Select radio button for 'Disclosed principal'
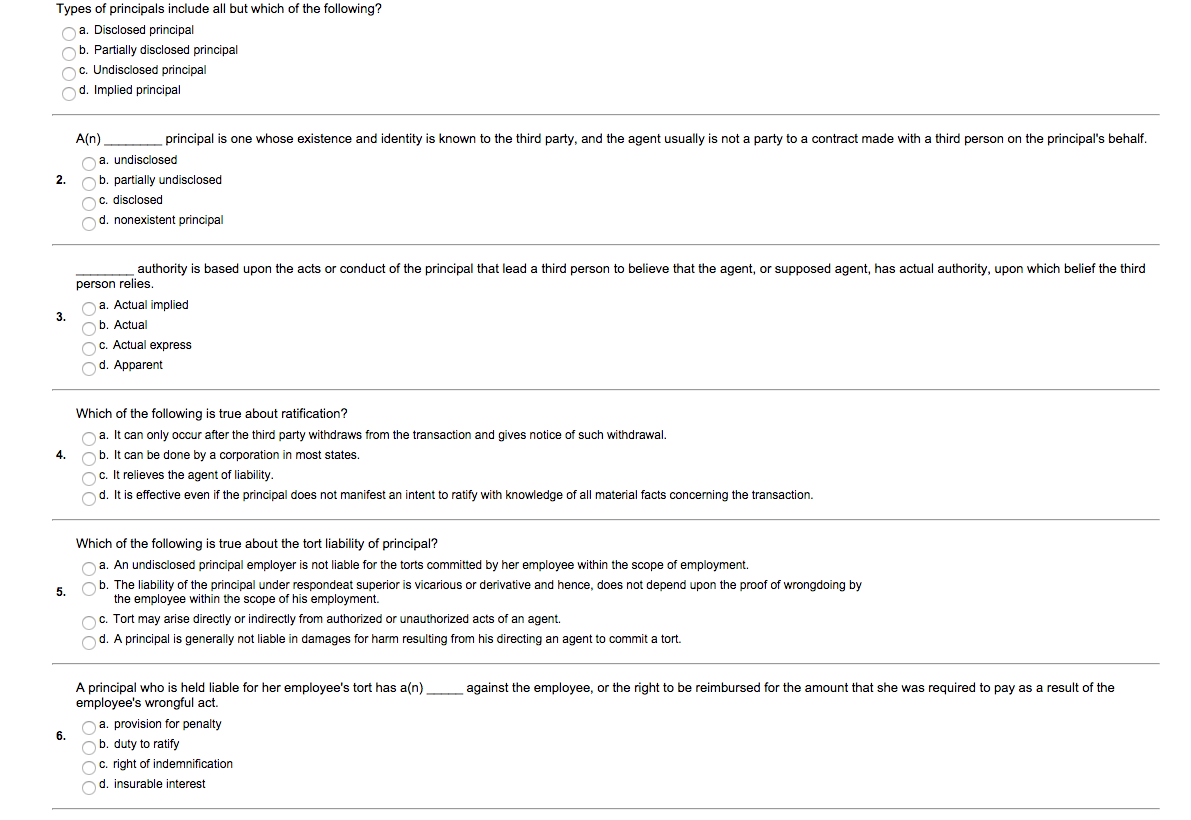Screen dimensions: 1191x820 (x=69, y=33)
